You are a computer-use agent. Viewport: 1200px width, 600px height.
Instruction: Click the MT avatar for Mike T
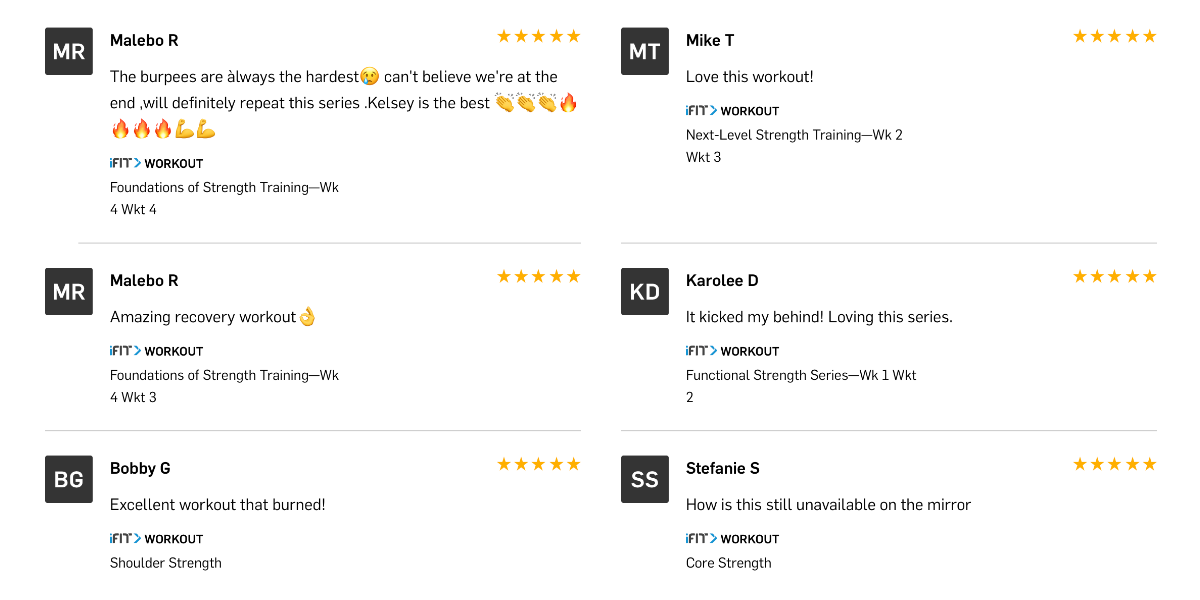coord(645,51)
